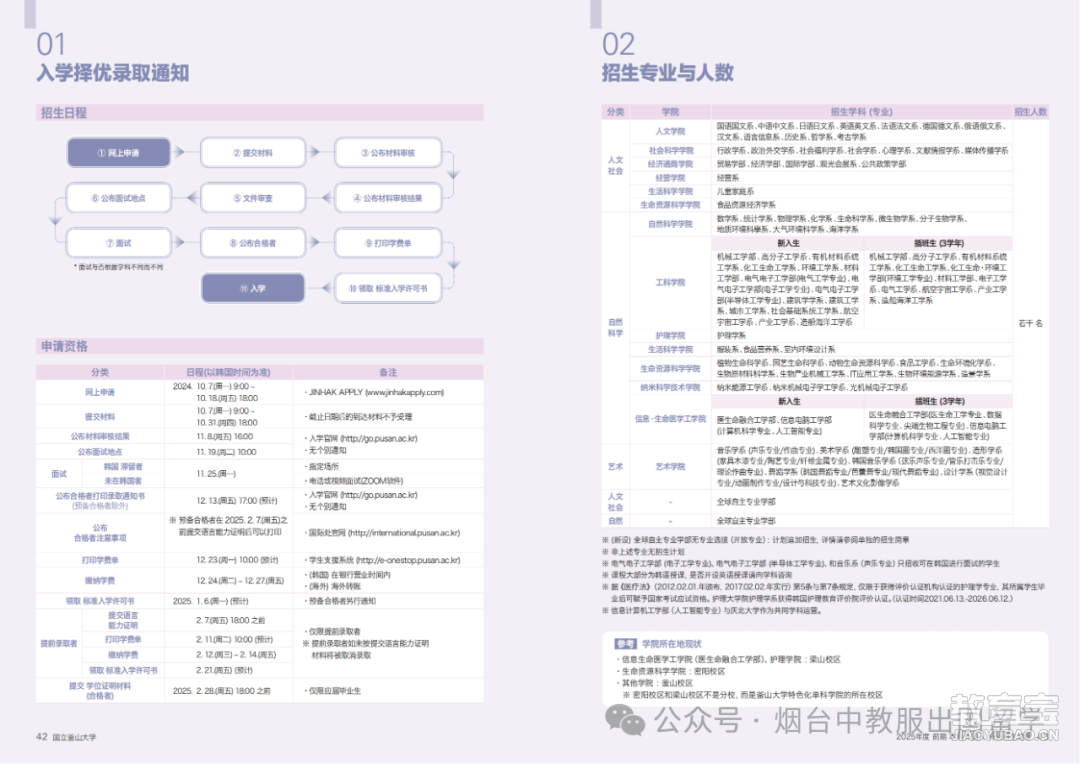Open the www.jinhakapply.com link
The image size is (1080, 764).
coord(404,392)
